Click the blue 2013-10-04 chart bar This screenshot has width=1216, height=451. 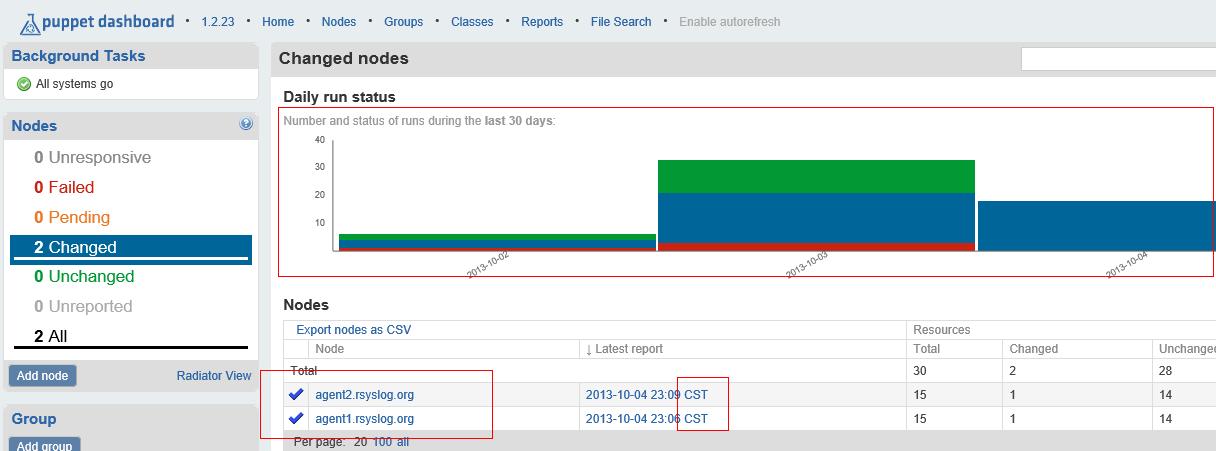(1096, 226)
